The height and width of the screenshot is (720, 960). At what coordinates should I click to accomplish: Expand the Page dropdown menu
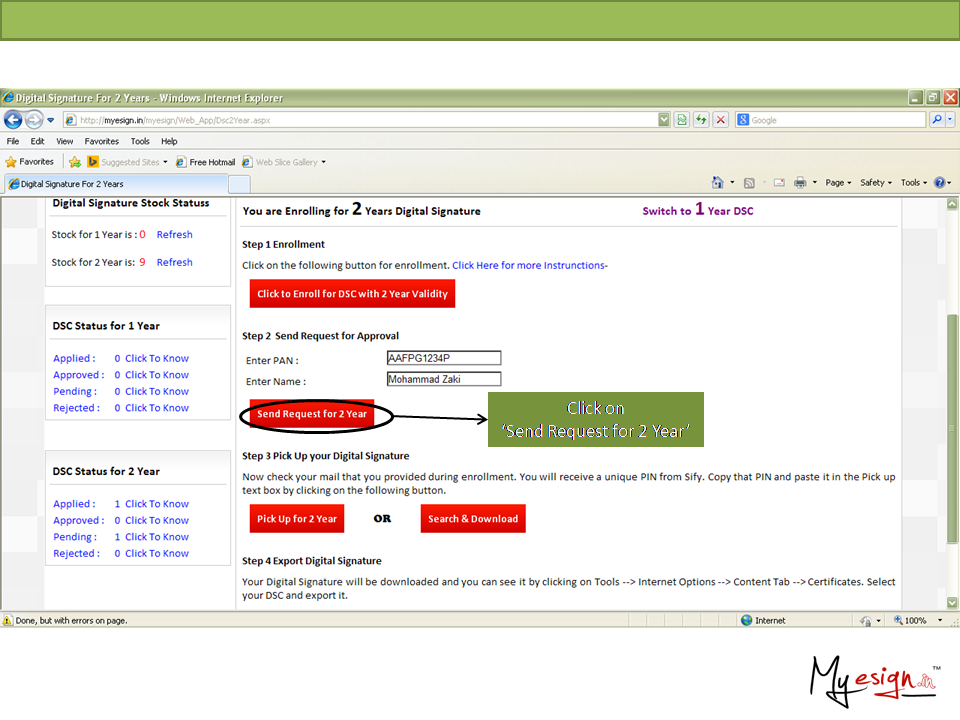pos(838,183)
